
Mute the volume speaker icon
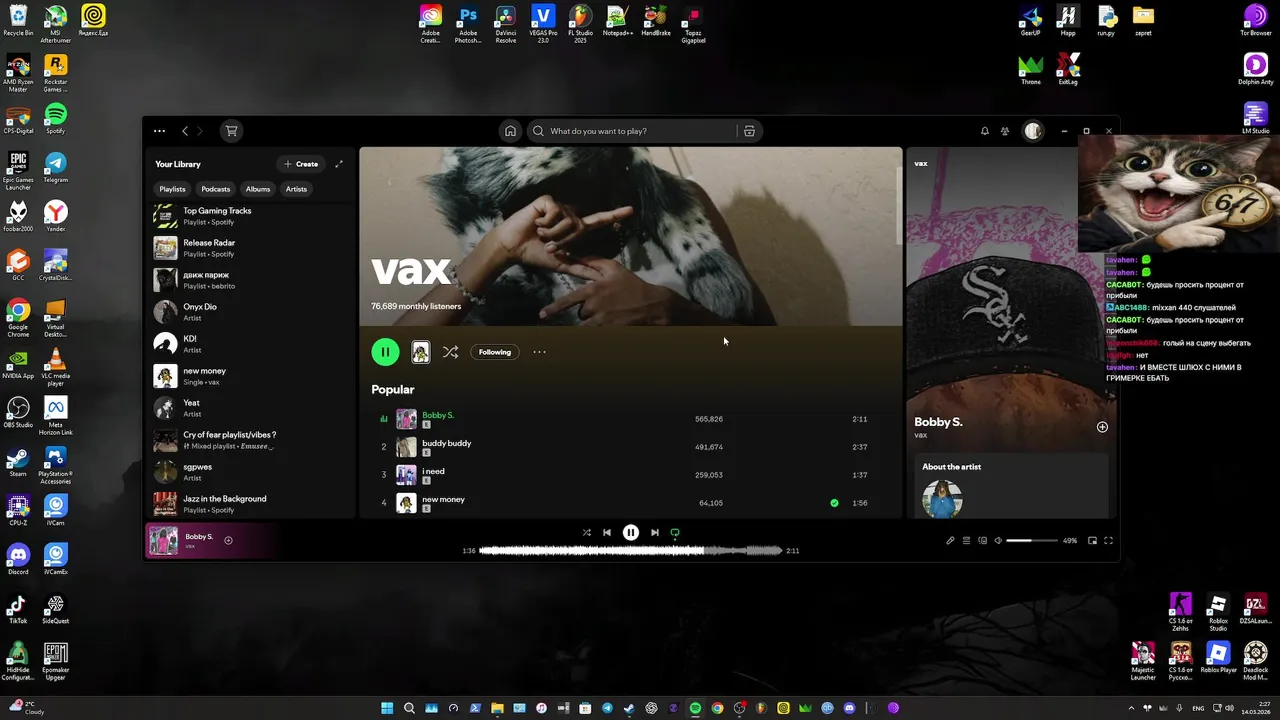click(998, 541)
